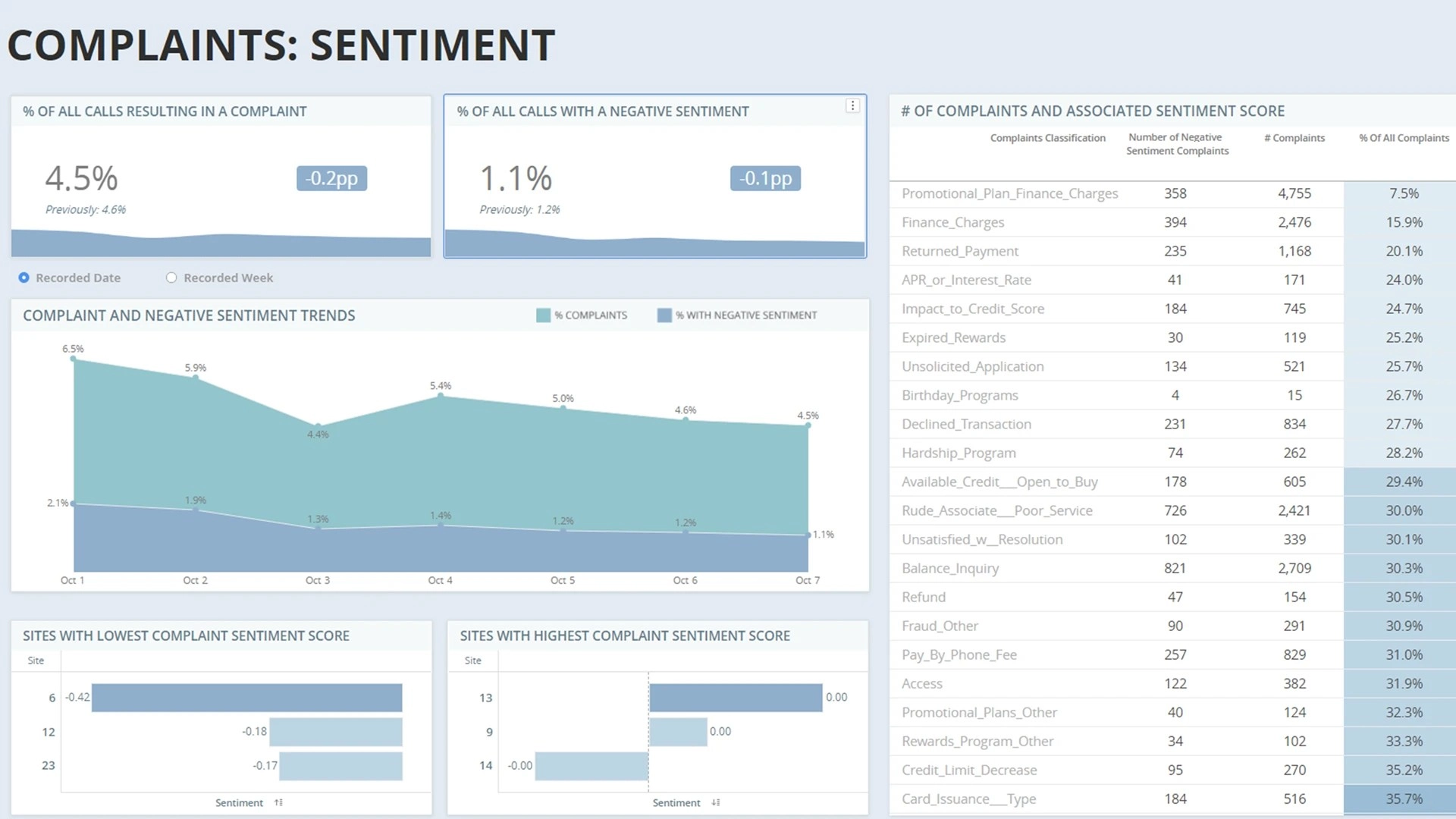Click the teal % COMPLAINTS legend swatch
This screenshot has height=819, width=1456.
[x=542, y=315]
